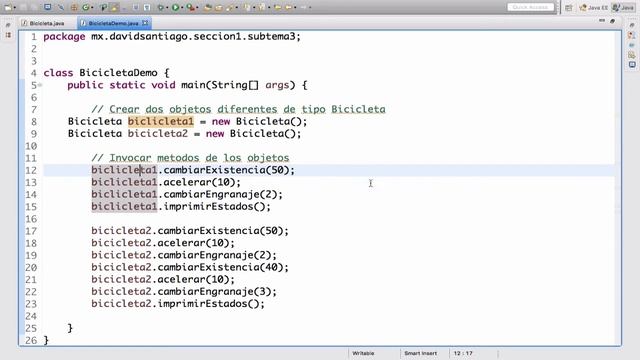Open the Run configurations dropdown arrow
Image resolution: width=640 pixels, height=360 pixels.
[182, 7]
